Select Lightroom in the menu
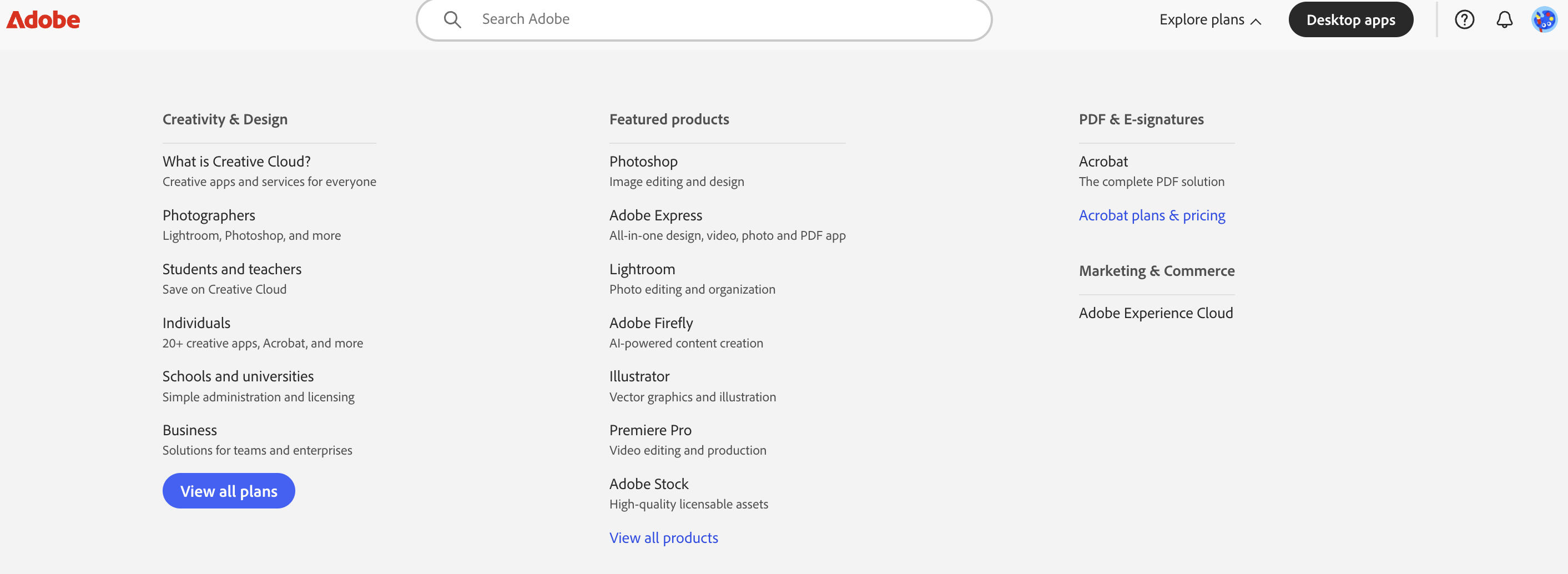 tap(642, 269)
